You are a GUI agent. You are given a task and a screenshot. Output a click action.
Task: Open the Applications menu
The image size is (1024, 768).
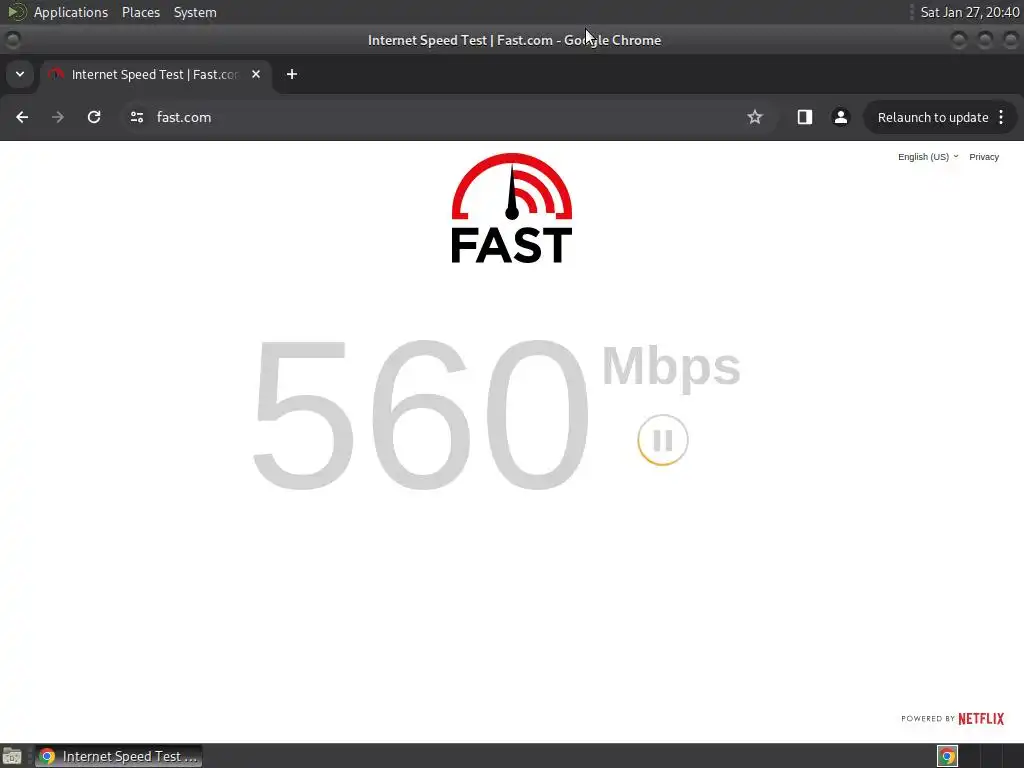(x=71, y=12)
